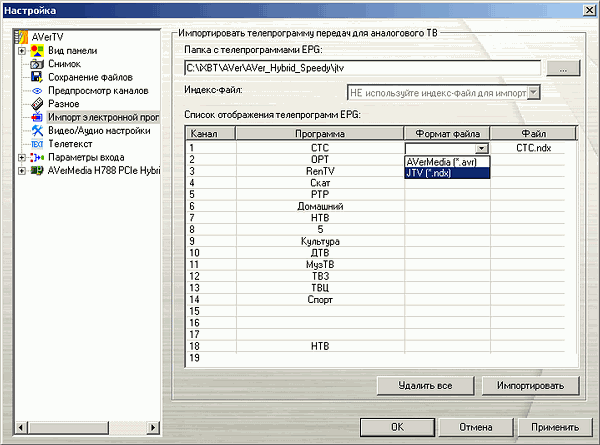Open Видео/Аудио настройки tools icon

coord(37,130)
